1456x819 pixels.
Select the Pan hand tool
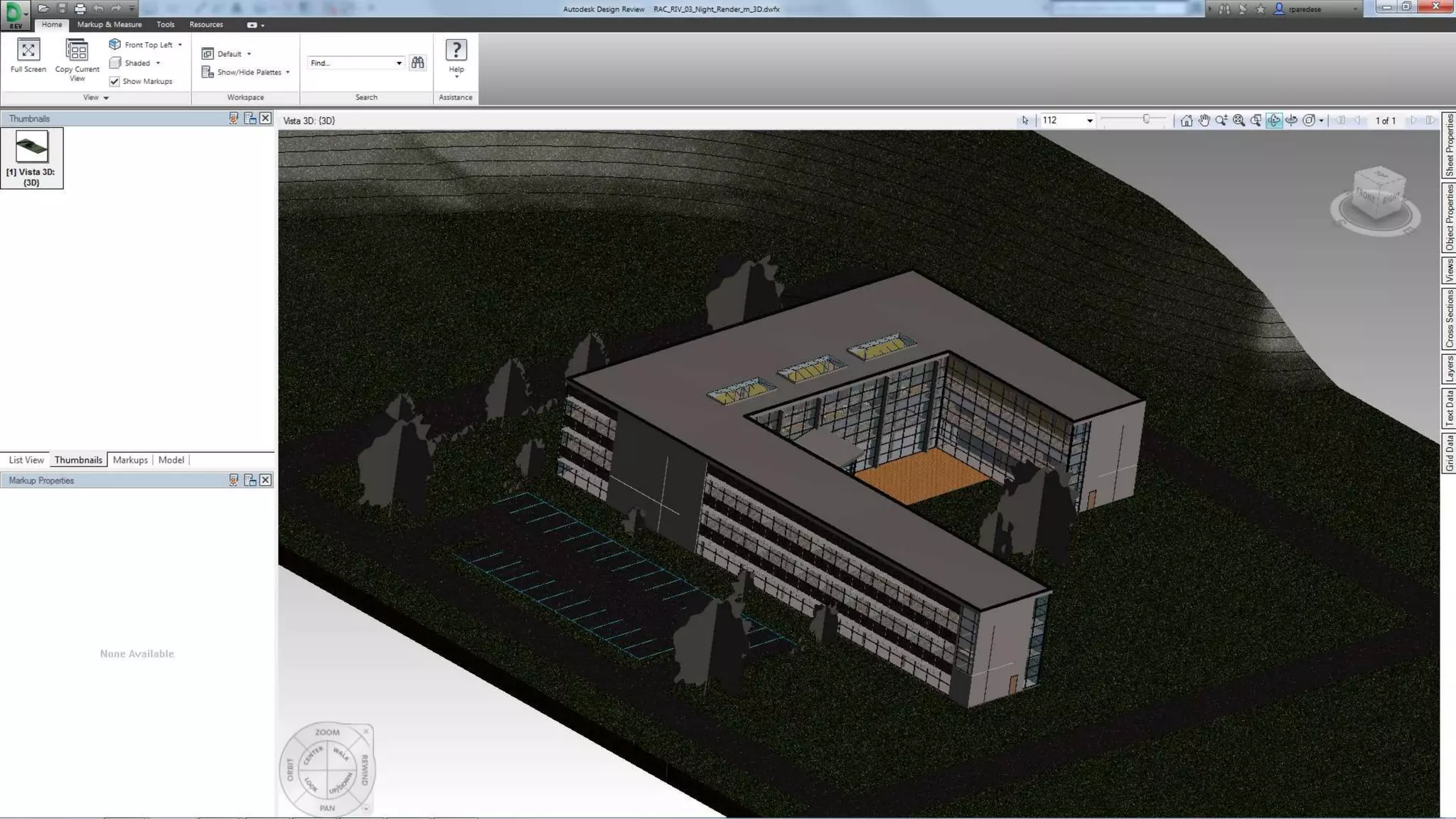pos(1204,120)
